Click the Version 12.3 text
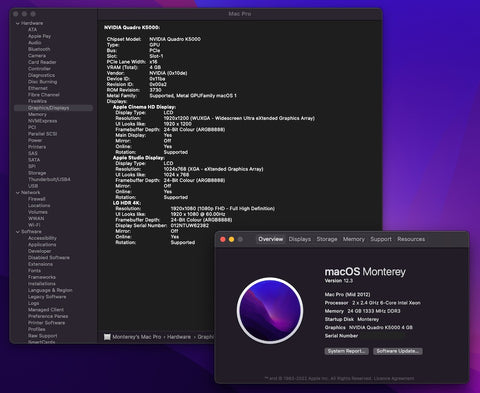This screenshot has width=480, height=393. (x=339, y=281)
